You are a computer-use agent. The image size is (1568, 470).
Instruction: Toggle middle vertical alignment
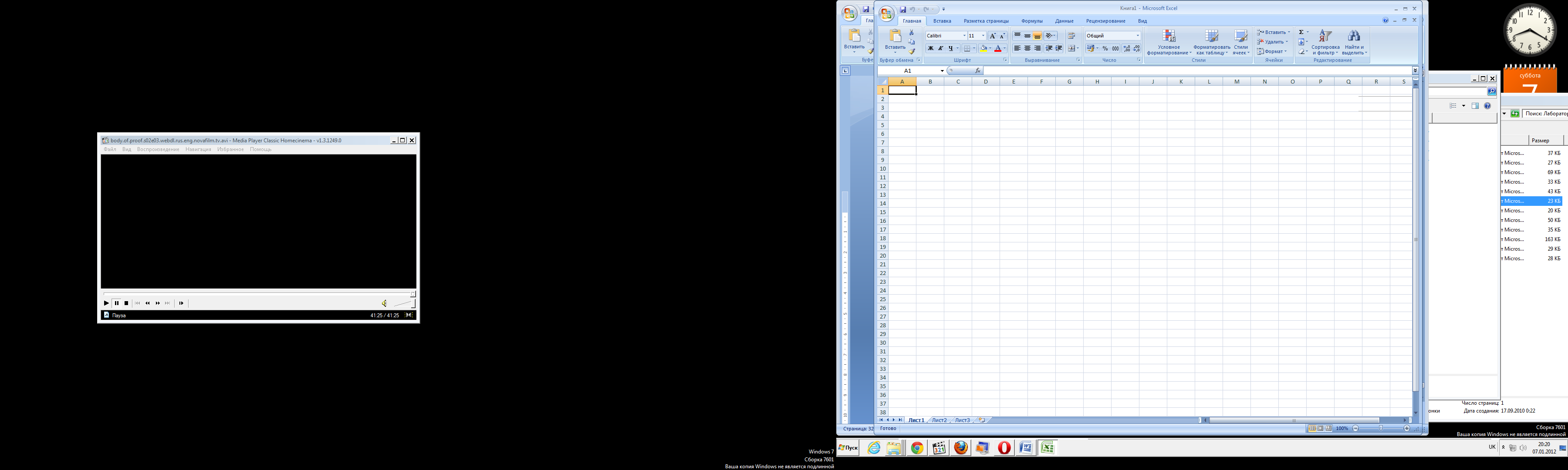tap(1027, 36)
